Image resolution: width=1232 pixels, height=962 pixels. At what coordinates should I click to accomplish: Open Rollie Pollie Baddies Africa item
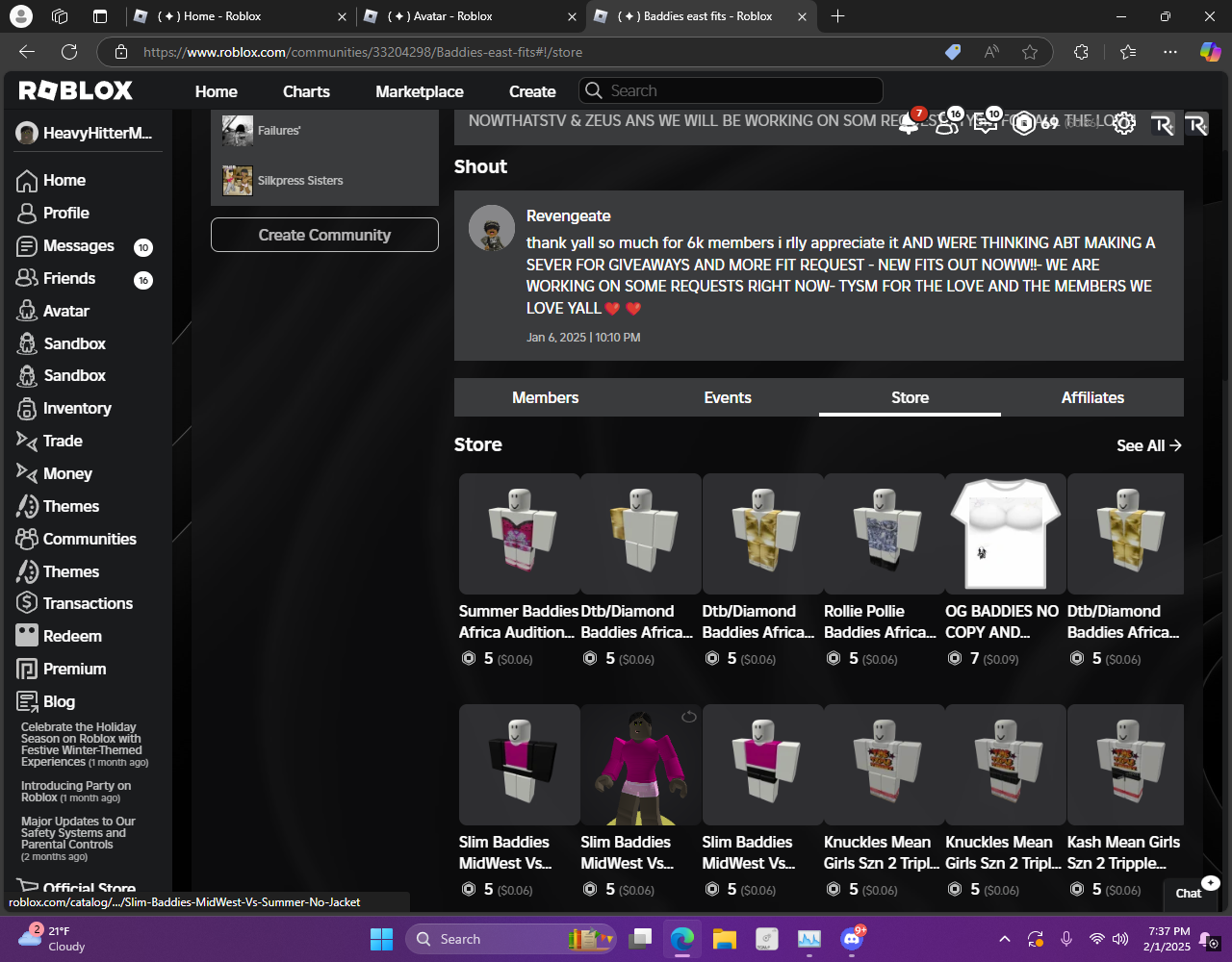(x=884, y=570)
